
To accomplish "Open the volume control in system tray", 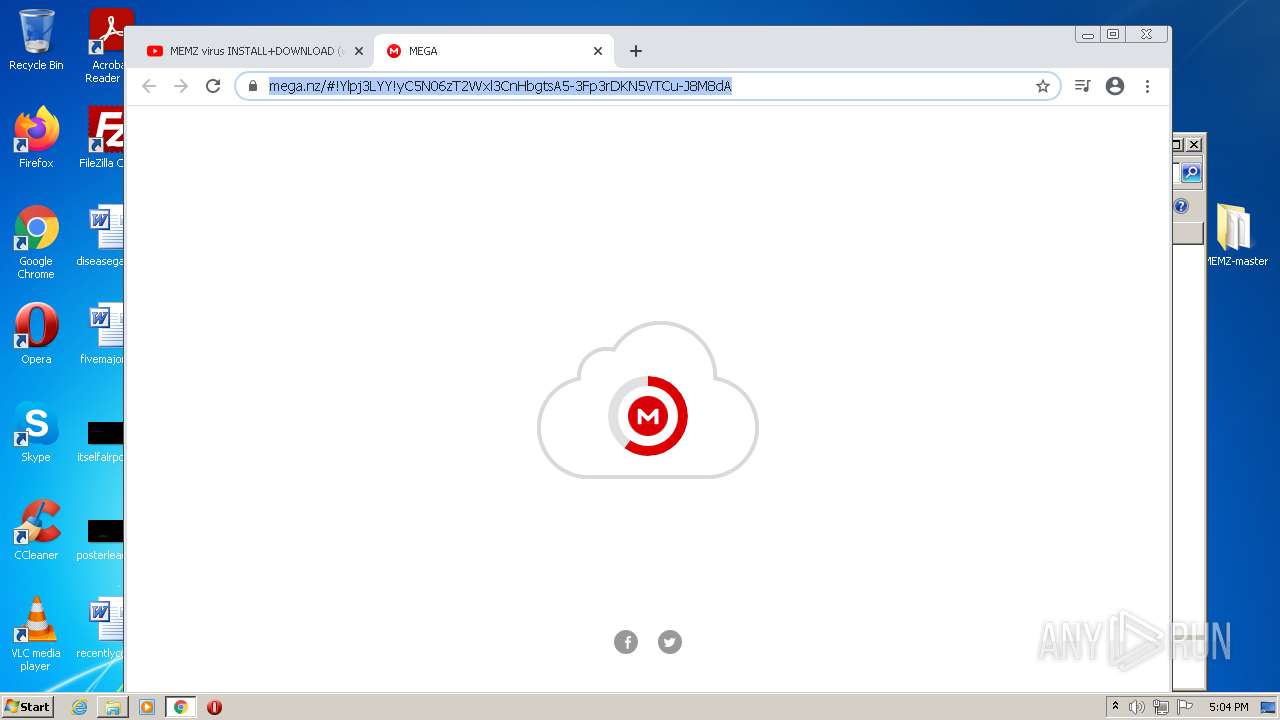I will coord(1137,707).
